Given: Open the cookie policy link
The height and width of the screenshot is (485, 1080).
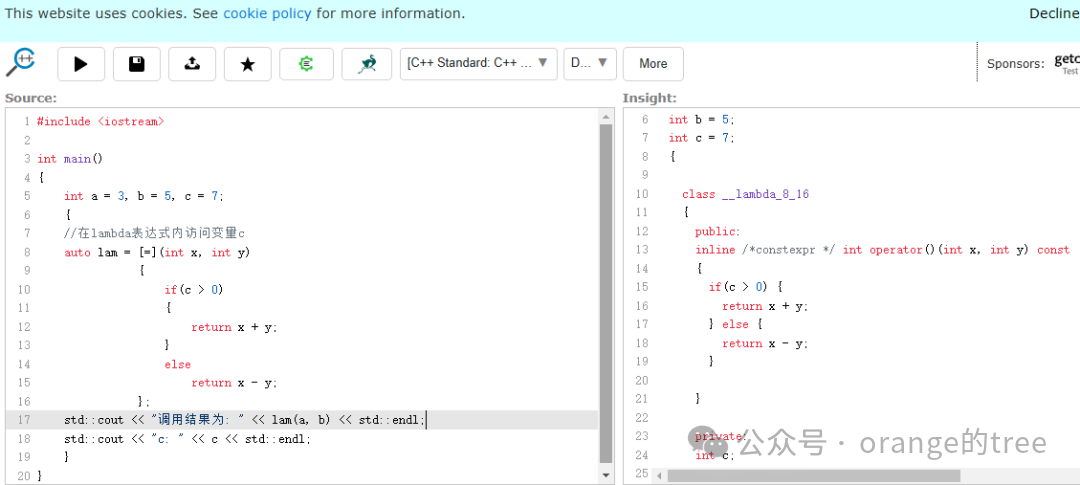Looking at the screenshot, I should coord(267,13).
